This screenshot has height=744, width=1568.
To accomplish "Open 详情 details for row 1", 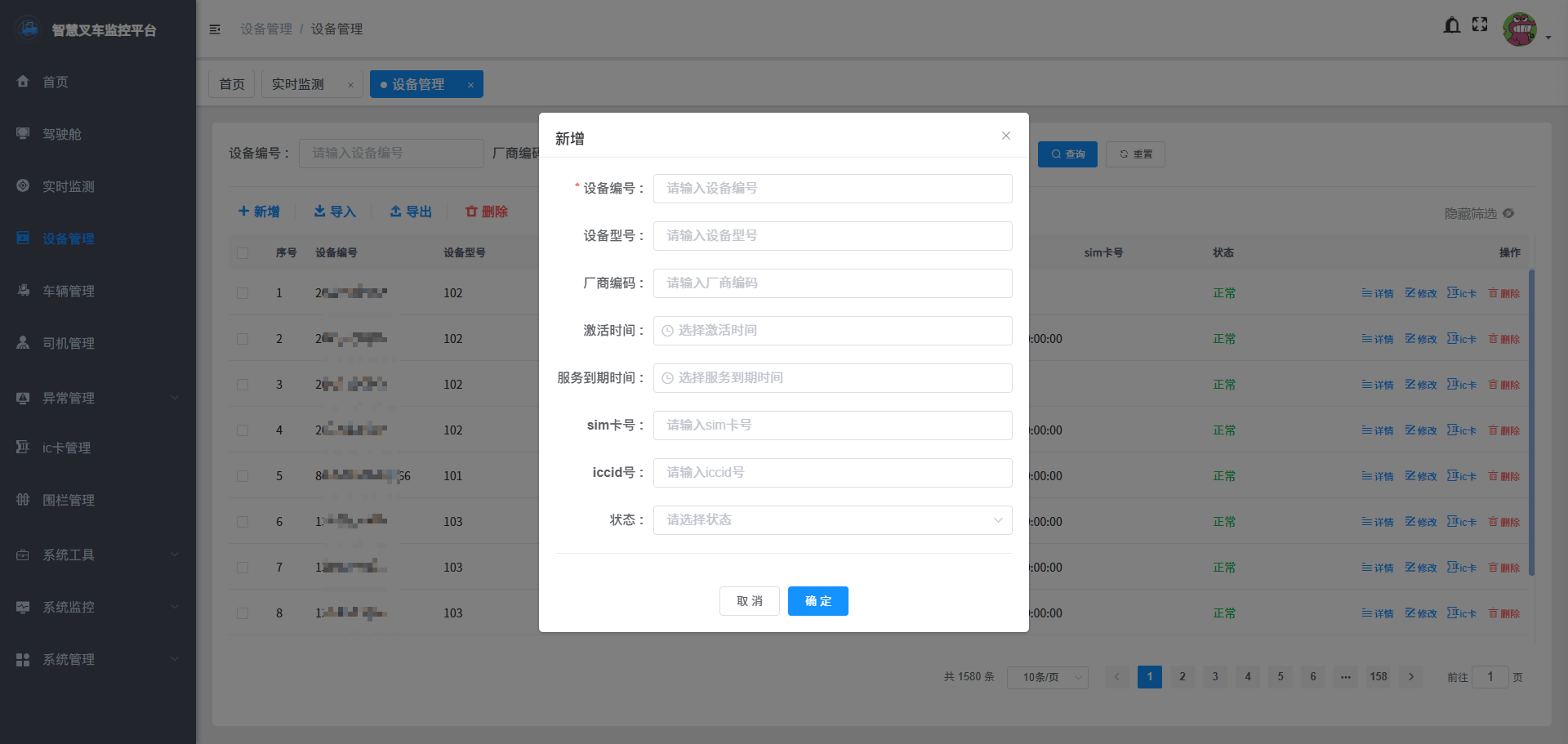I will click(x=1378, y=293).
